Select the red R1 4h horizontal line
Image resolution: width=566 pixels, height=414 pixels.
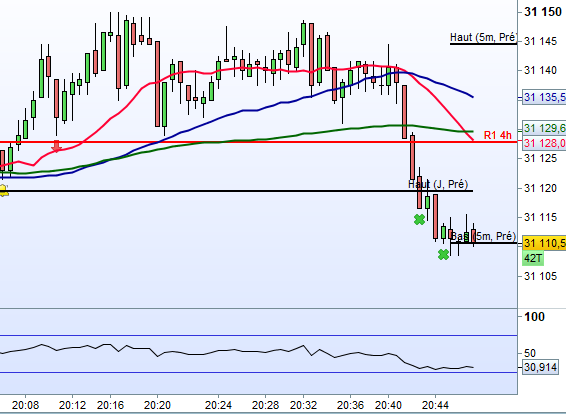pyautogui.click(x=258, y=142)
